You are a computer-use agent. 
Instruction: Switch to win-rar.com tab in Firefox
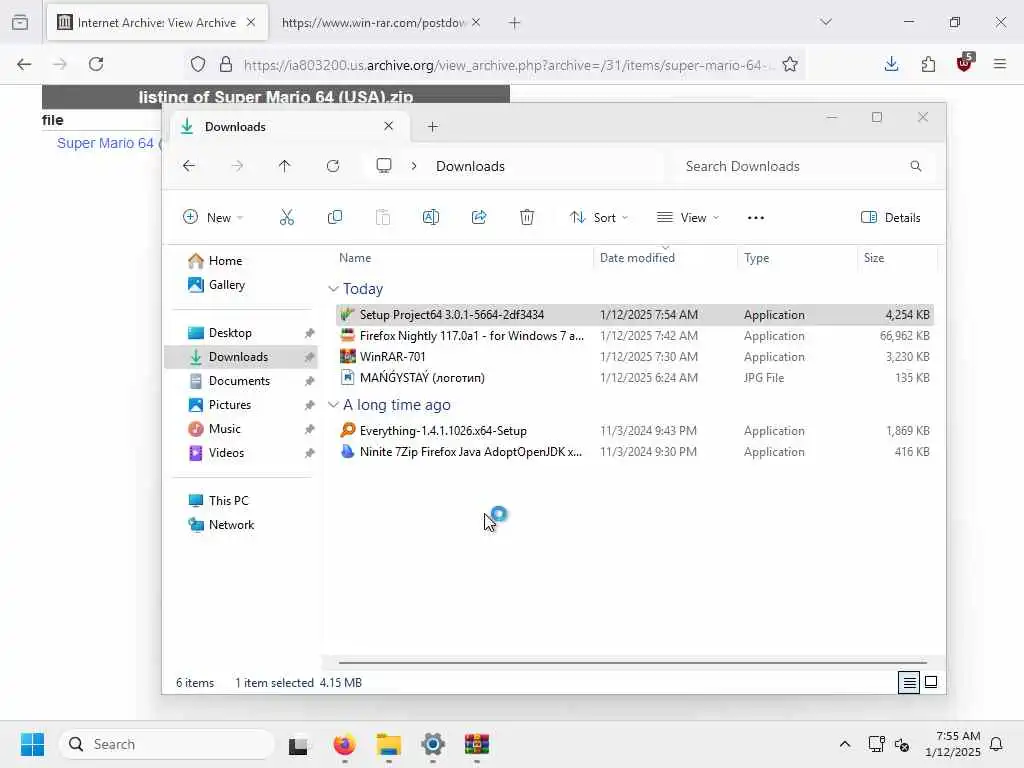coord(373,23)
